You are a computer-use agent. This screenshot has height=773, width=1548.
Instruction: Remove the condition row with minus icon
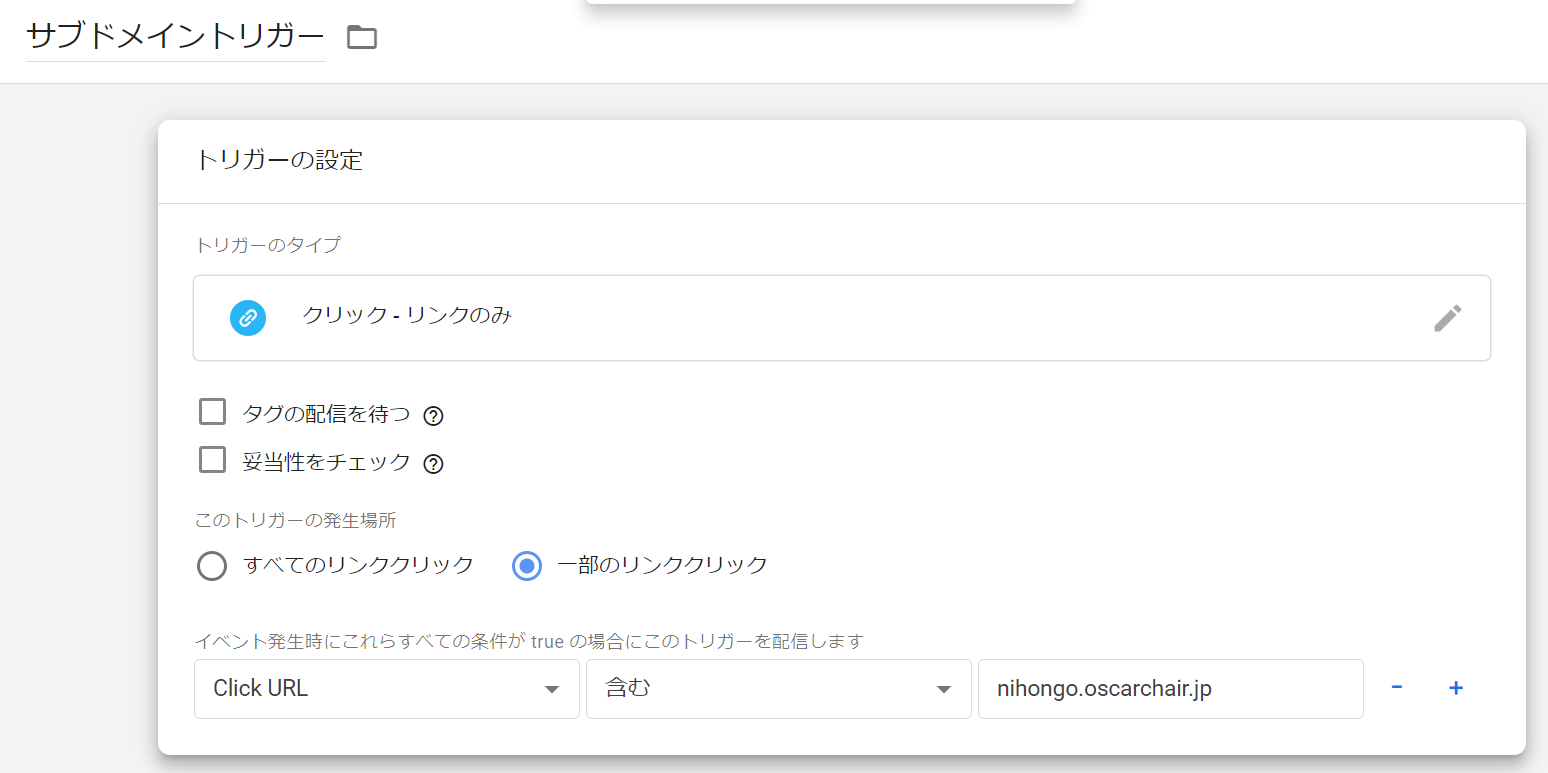[1396, 688]
